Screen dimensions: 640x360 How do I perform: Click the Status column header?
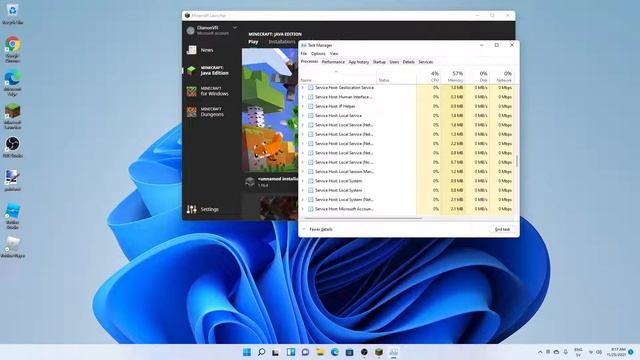[396, 76]
